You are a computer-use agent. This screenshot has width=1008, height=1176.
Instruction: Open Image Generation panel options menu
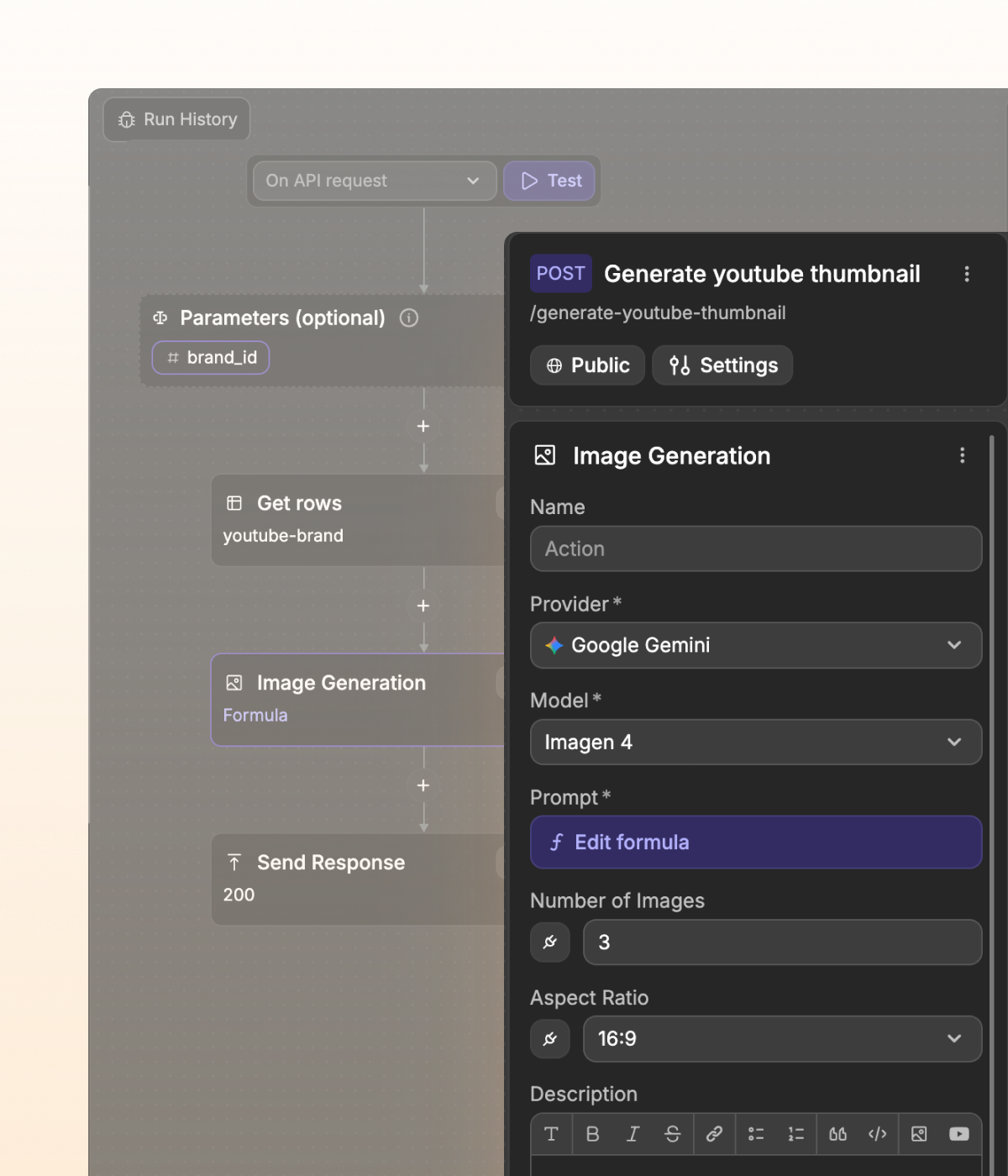pos(963,455)
